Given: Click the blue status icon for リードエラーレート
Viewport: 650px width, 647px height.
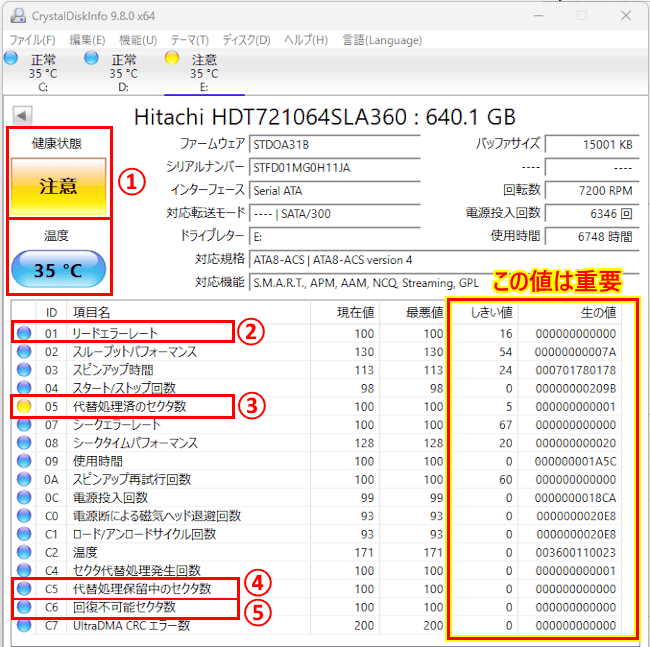Looking at the screenshot, I should [x=24, y=333].
